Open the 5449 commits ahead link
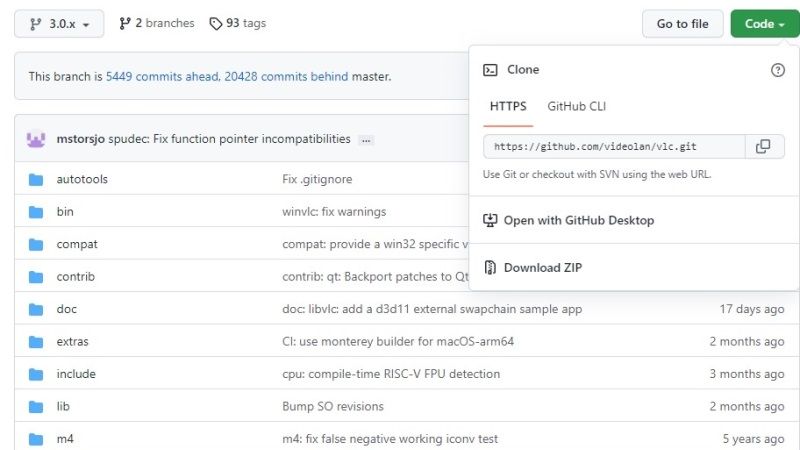Viewport: 800px width, 450px height. tap(162, 77)
